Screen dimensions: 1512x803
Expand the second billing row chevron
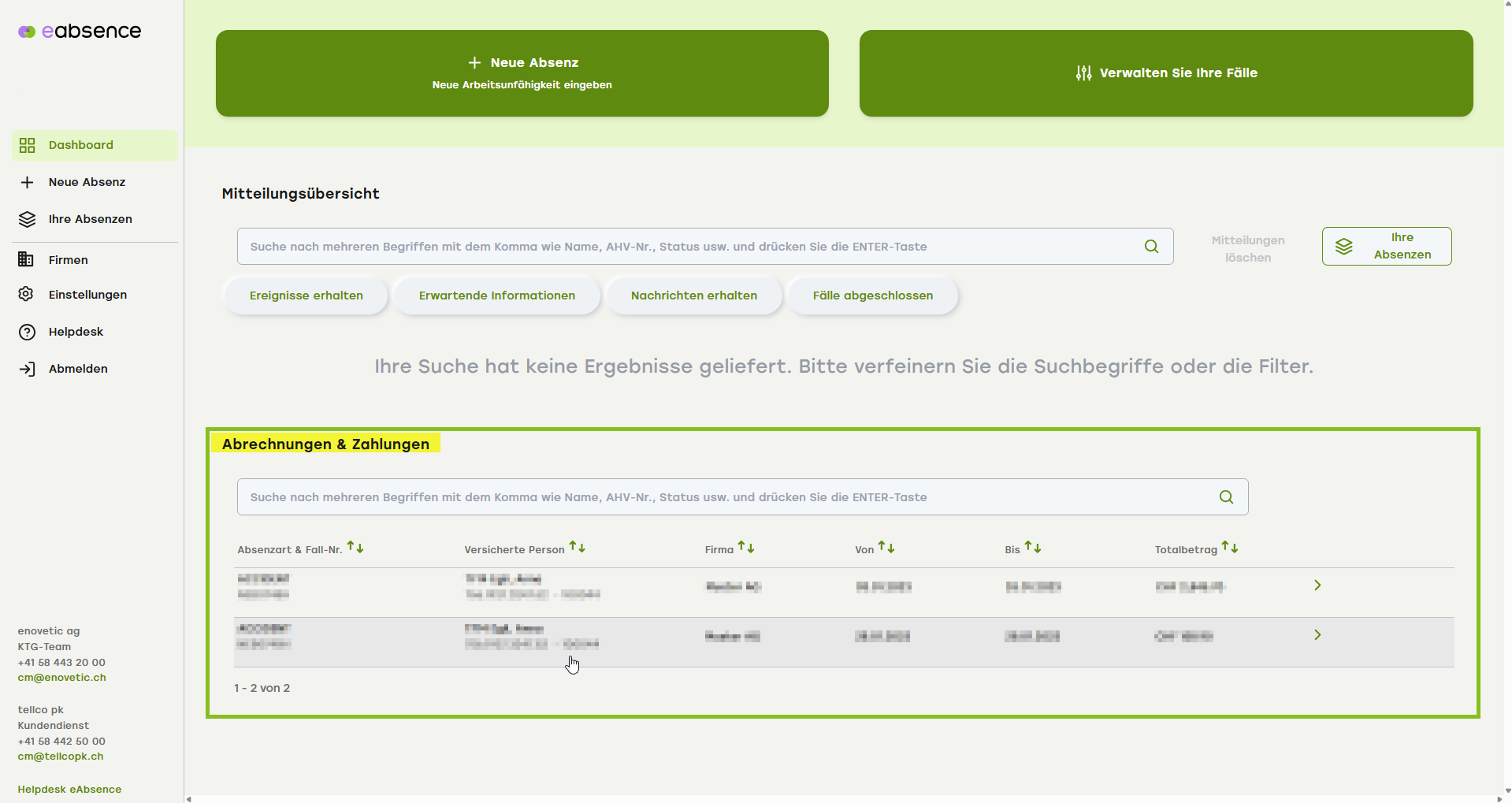coord(1317,635)
